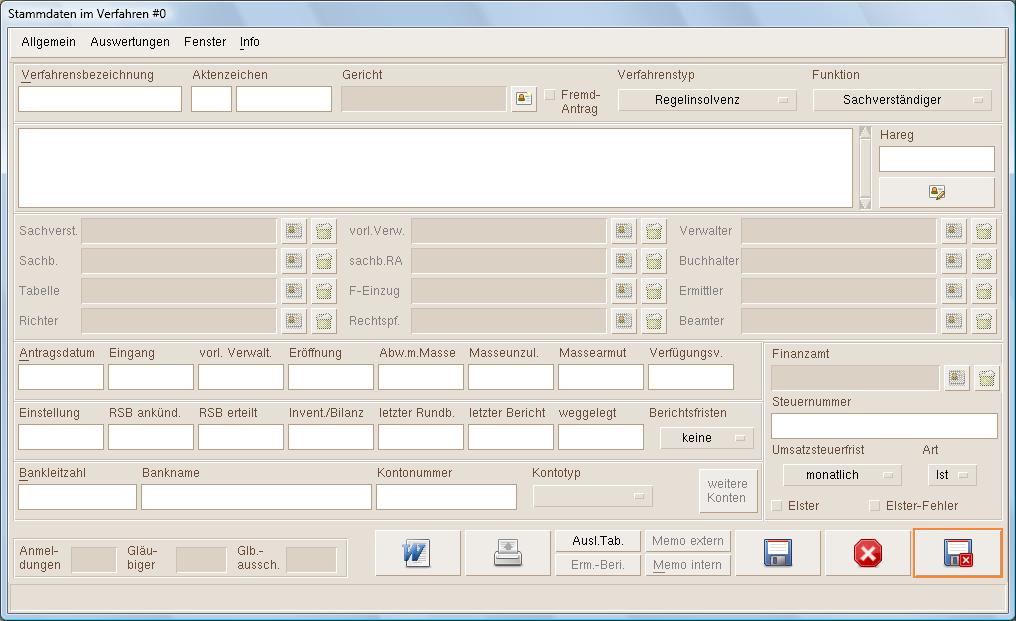Click the Einstellung date field

point(61,437)
